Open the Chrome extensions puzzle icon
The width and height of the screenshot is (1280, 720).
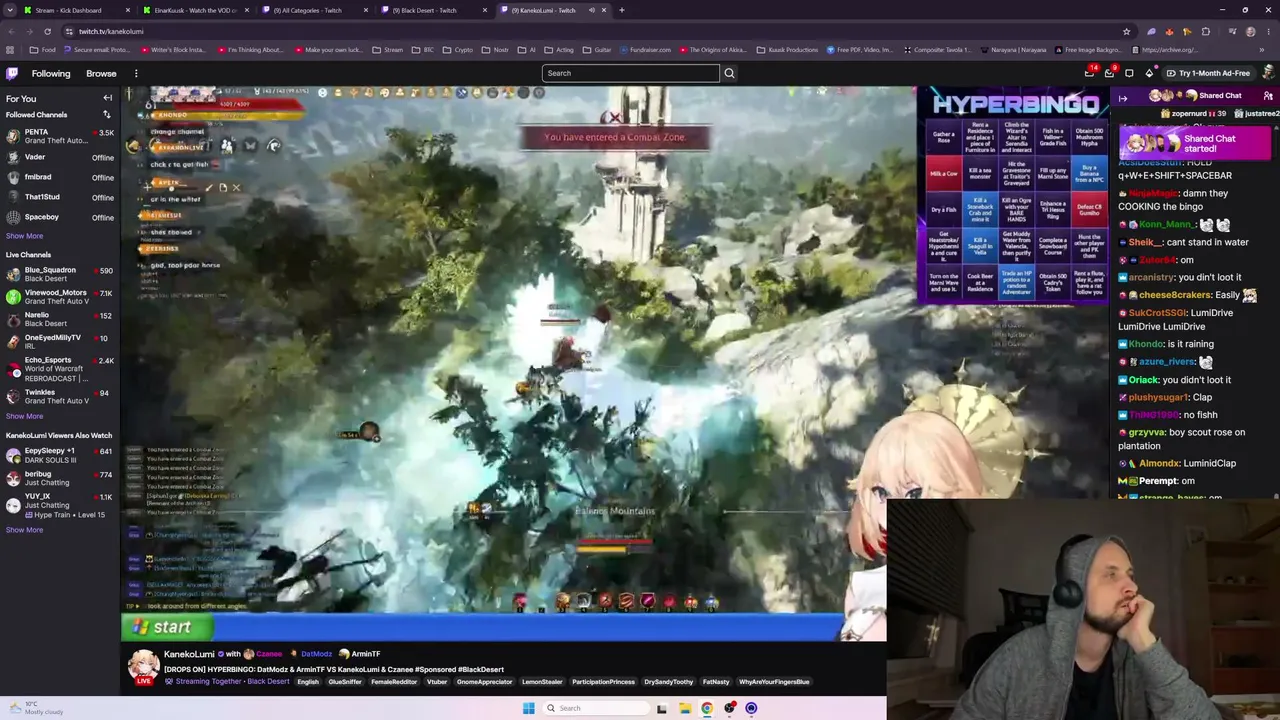coord(1206,31)
